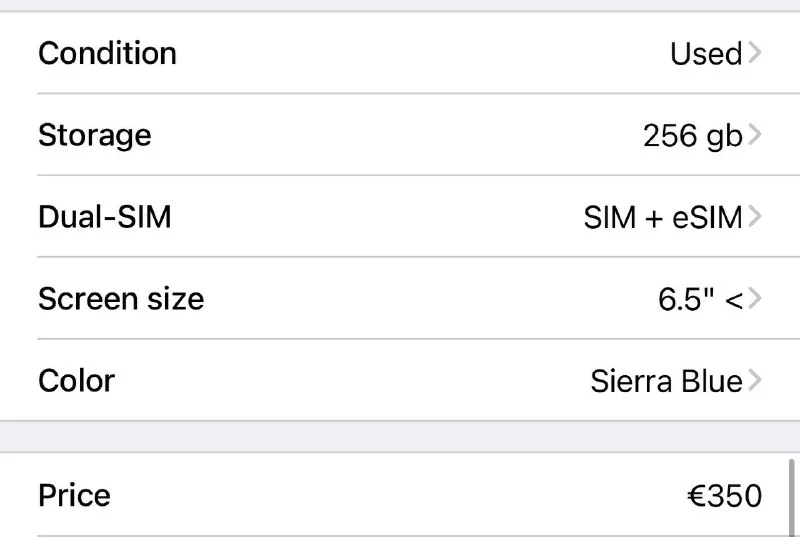Open the Storage setting label
This screenshot has width=800, height=537.
point(94,135)
